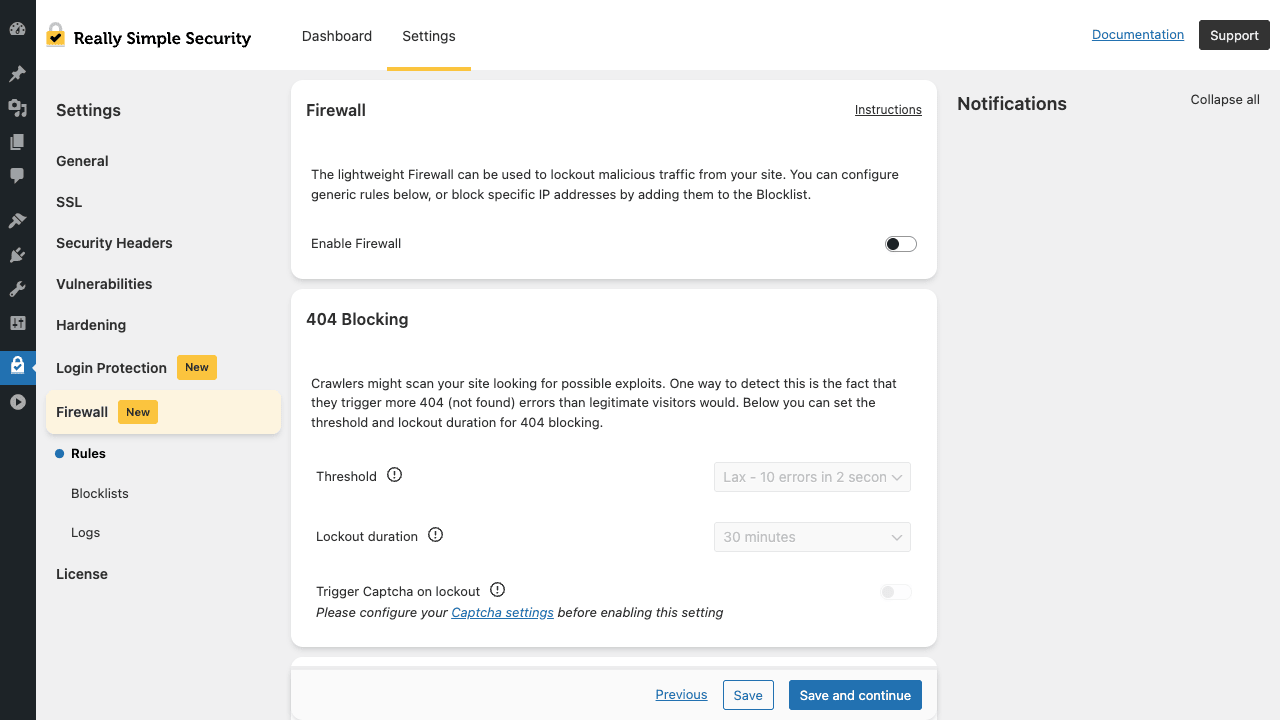Select Blocklists submenu item
The height and width of the screenshot is (720, 1280).
(100, 494)
